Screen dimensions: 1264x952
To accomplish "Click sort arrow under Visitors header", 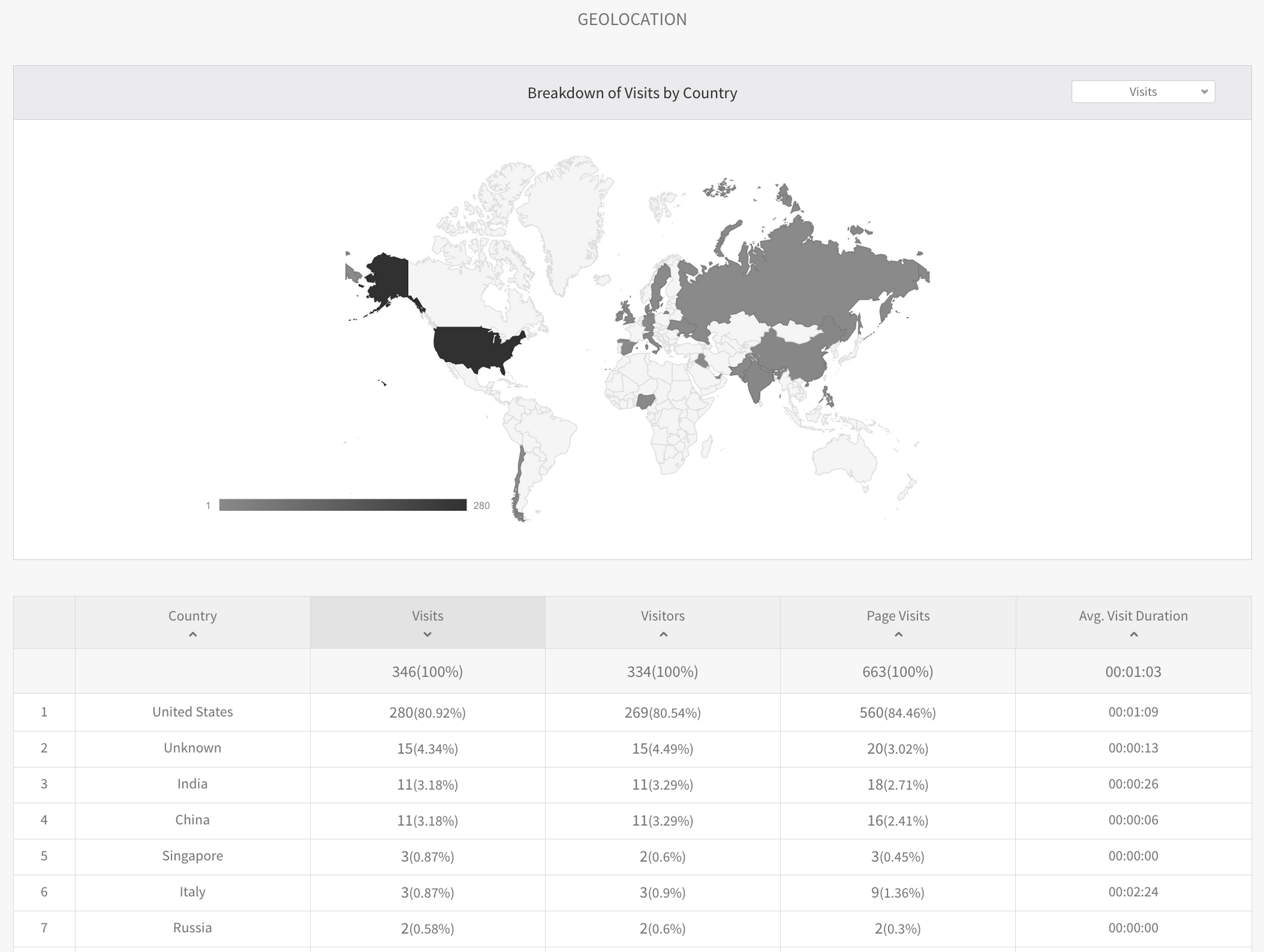I will click(663, 635).
